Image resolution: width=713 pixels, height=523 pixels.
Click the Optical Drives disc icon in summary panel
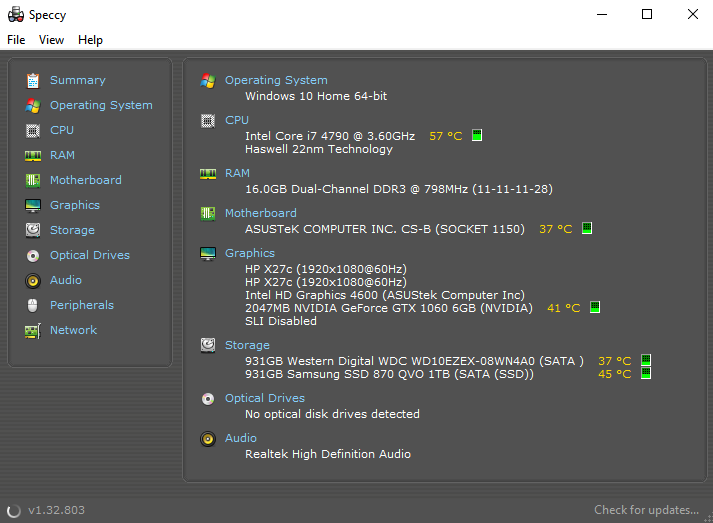point(208,399)
